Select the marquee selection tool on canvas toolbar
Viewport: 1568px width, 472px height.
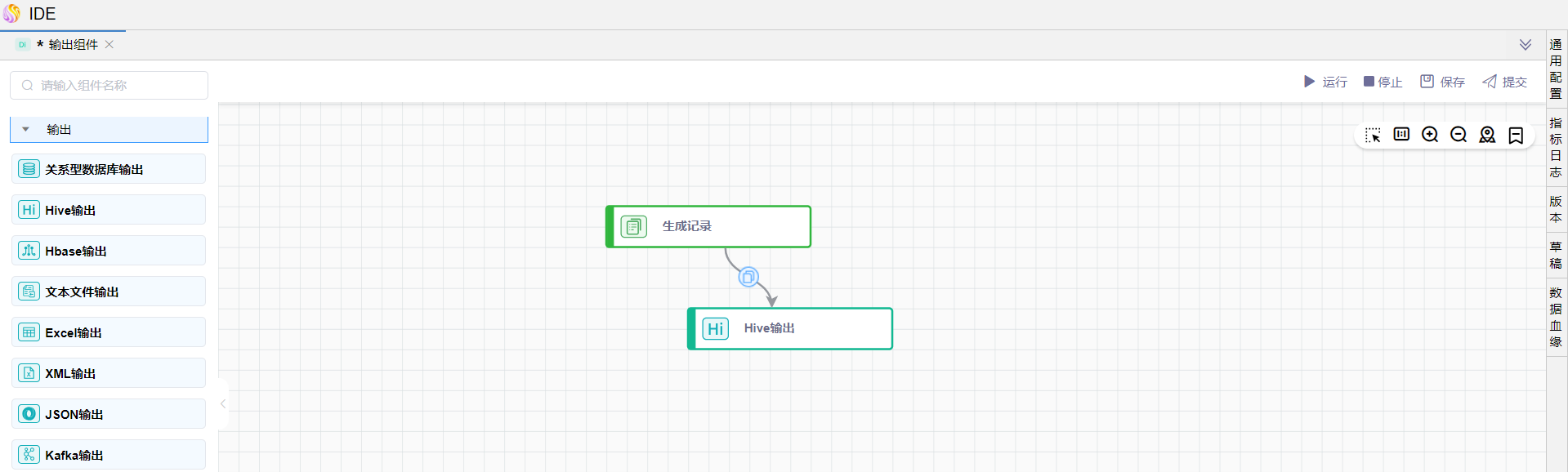tap(1373, 135)
